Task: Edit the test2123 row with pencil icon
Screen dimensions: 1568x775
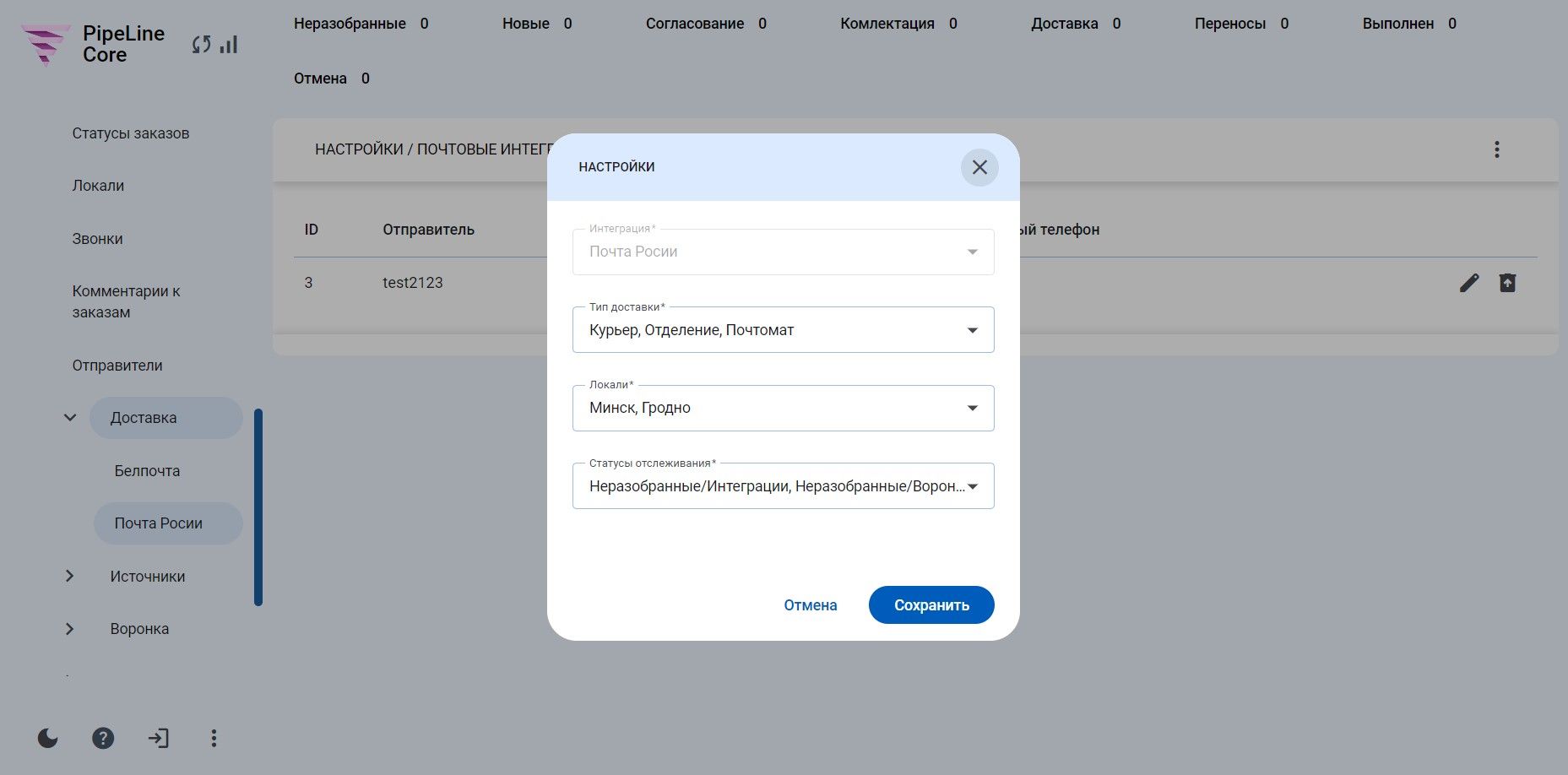Action: 1469,283
